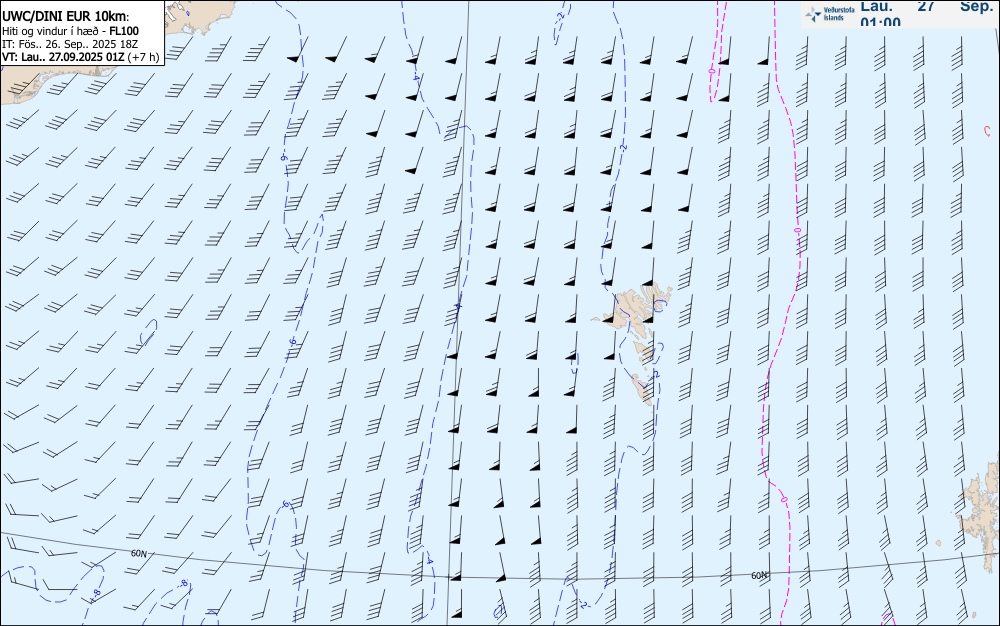Click the 'IT: Fös.. 26. Sep.. 2025 18Z' line

(x=70, y=44)
